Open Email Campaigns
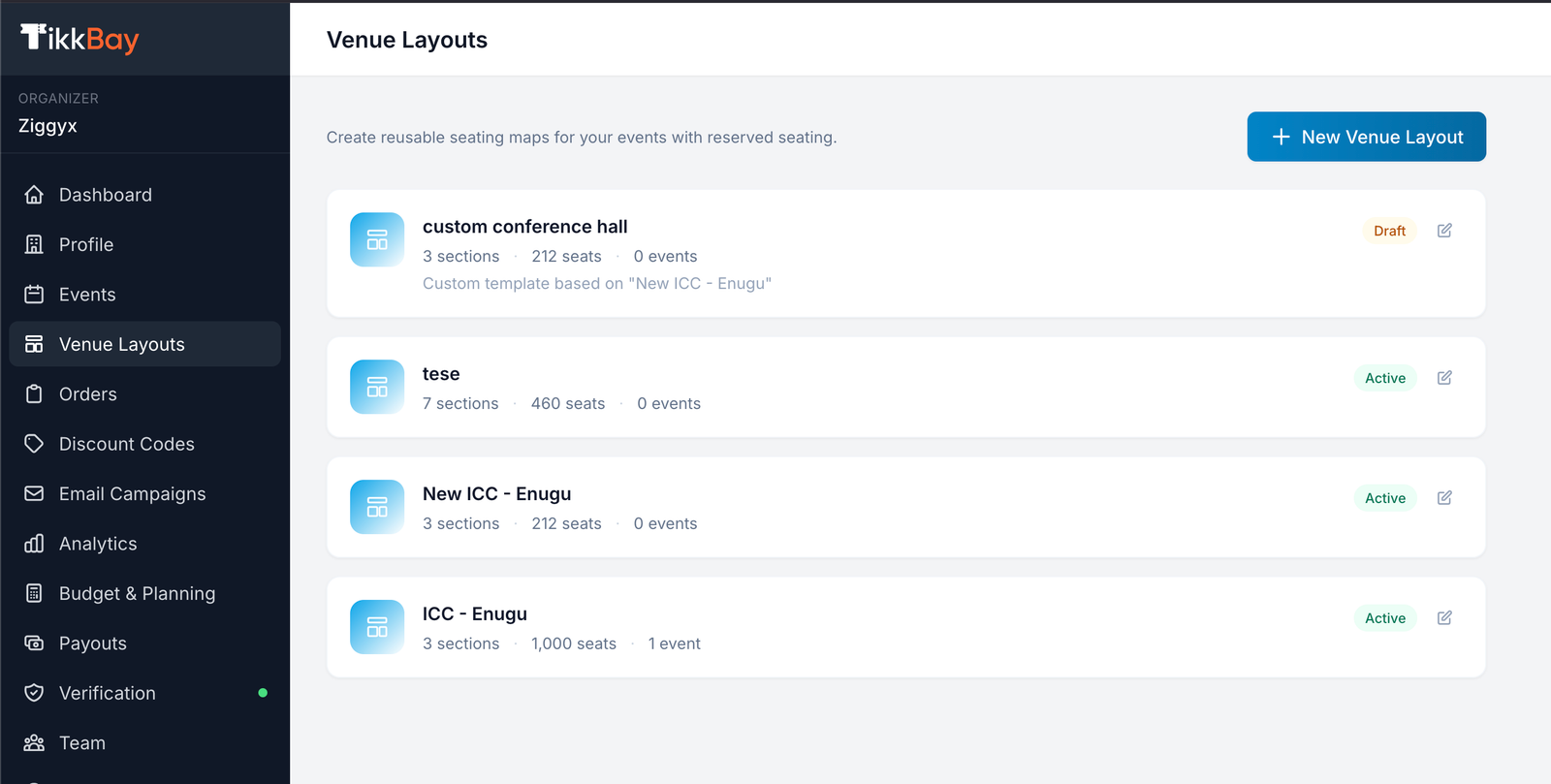 (132, 494)
